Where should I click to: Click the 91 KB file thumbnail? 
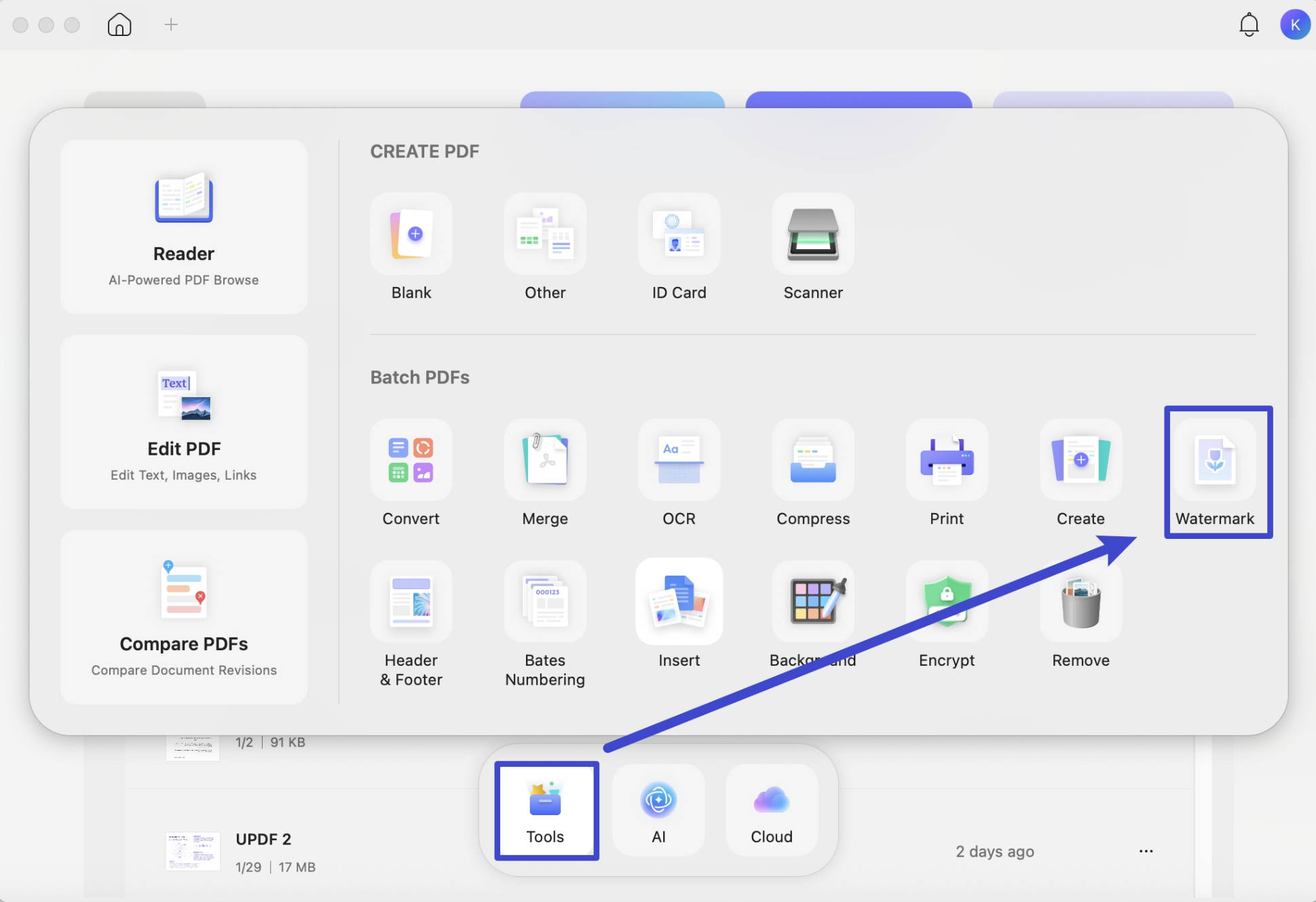[x=193, y=747]
